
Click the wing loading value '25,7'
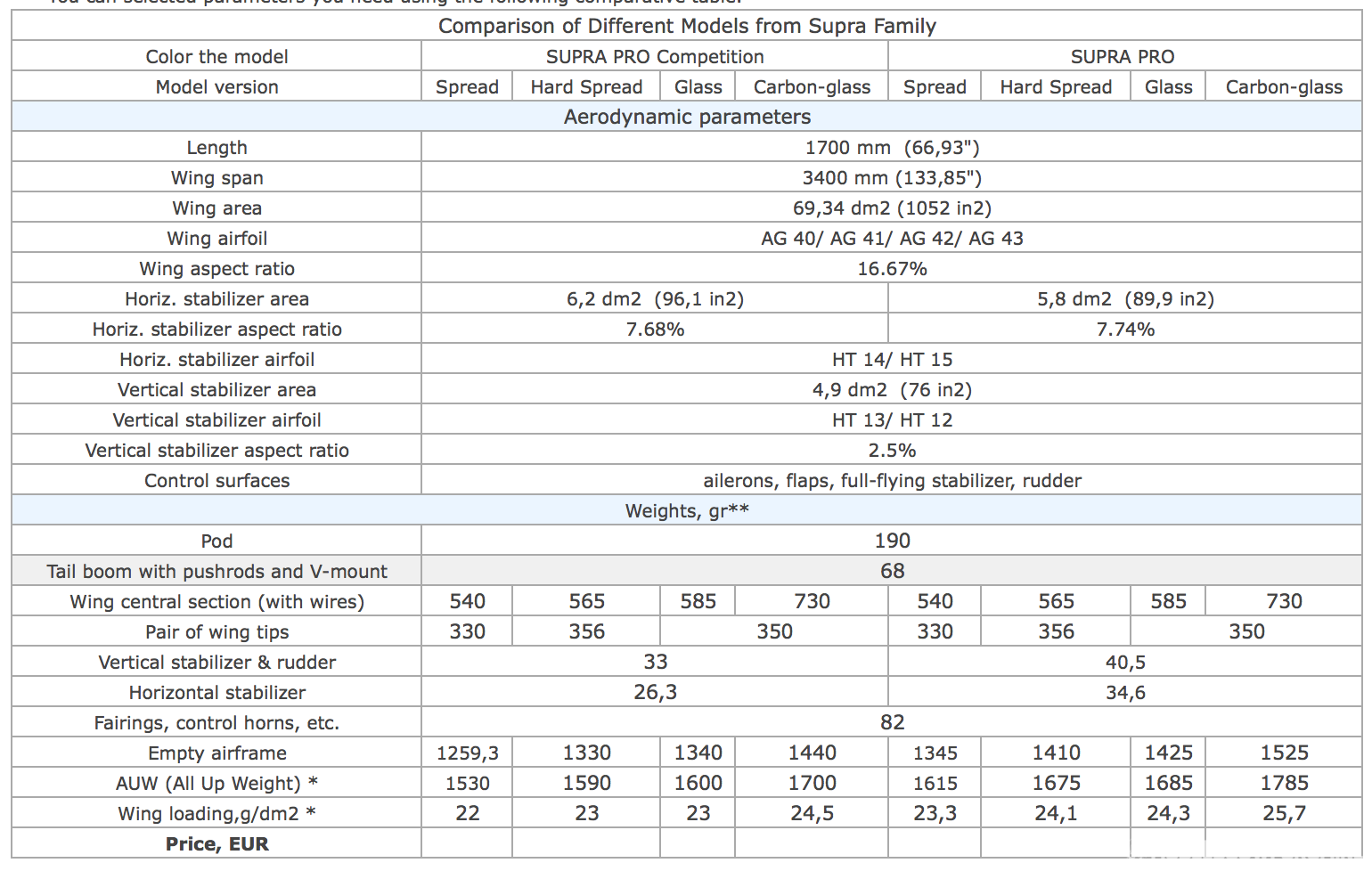pos(1284,813)
